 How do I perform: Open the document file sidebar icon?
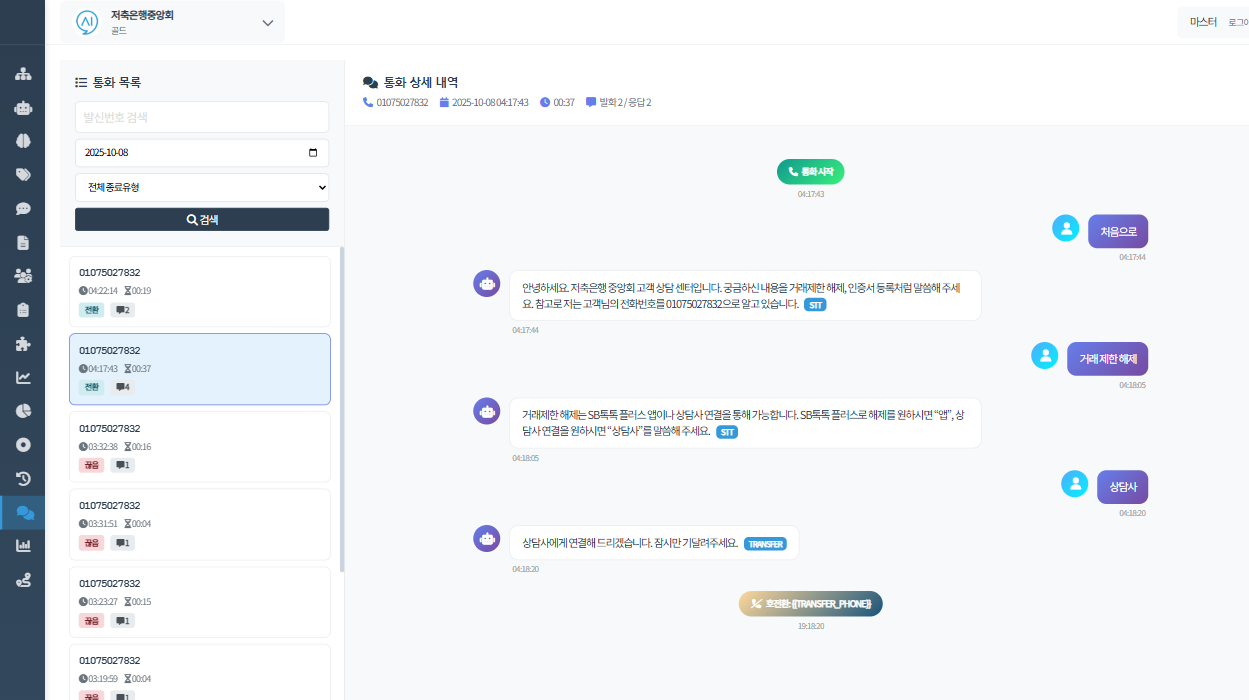(x=23, y=242)
